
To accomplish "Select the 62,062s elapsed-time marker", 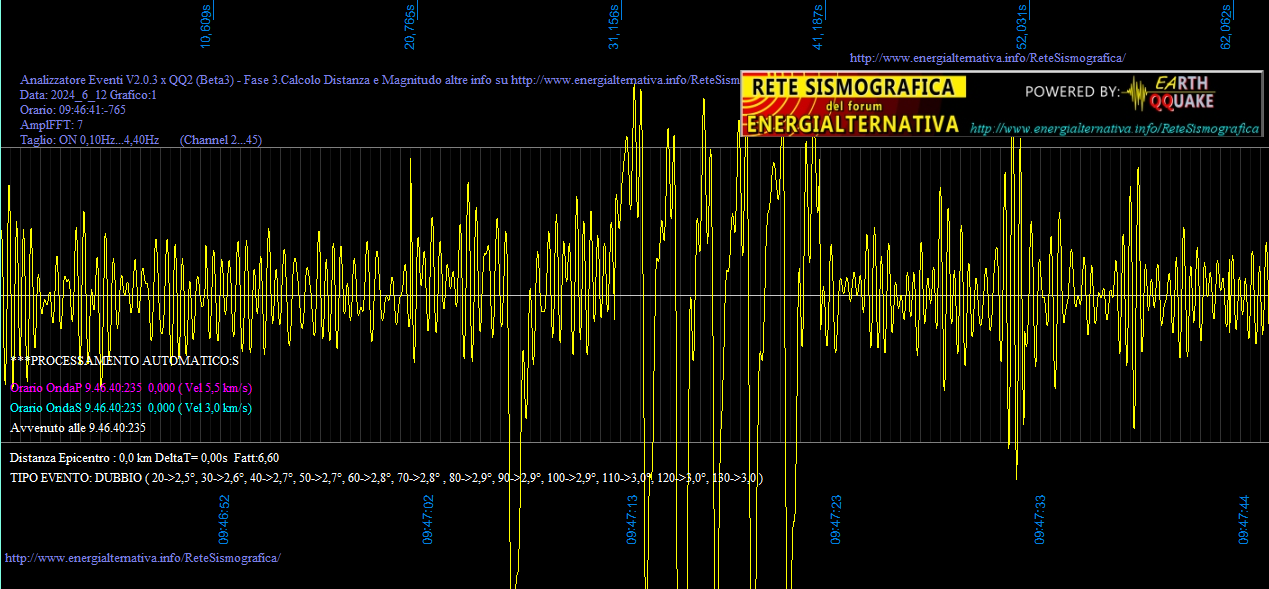I will (1225, 27).
